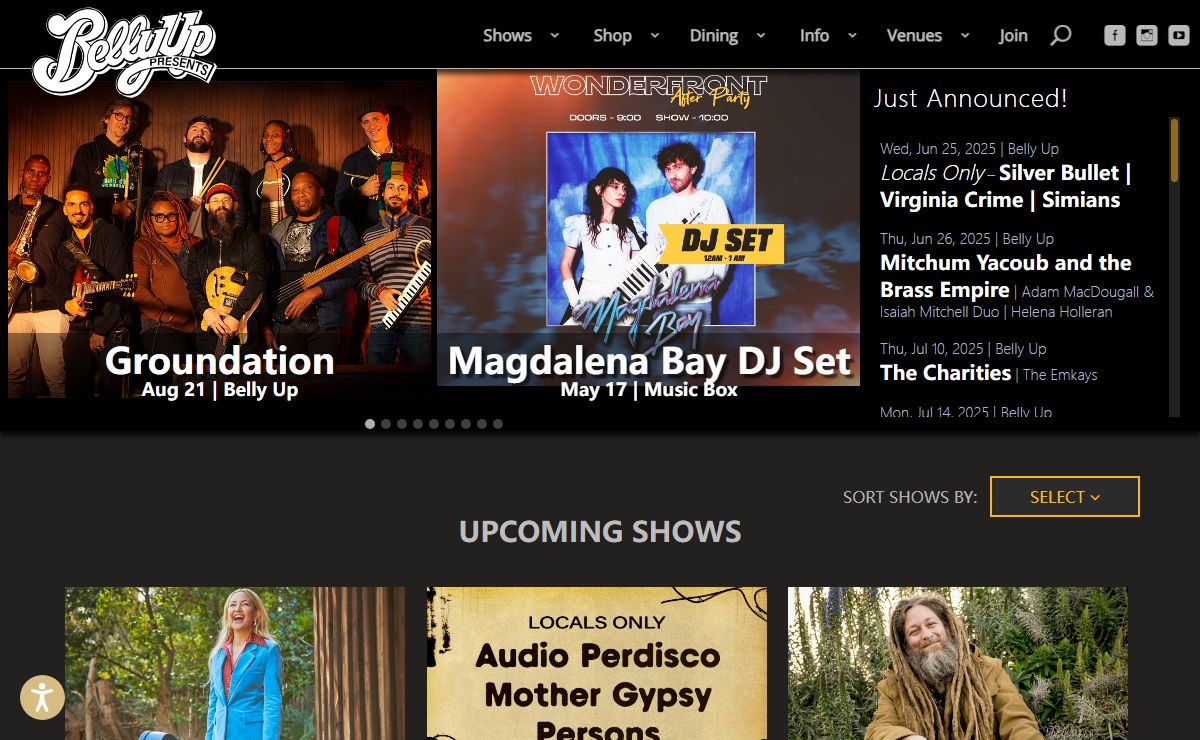Open the YouTube channel icon
The width and height of the screenshot is (1200, 740).
pyautogui.click(x=1178, y=35)
